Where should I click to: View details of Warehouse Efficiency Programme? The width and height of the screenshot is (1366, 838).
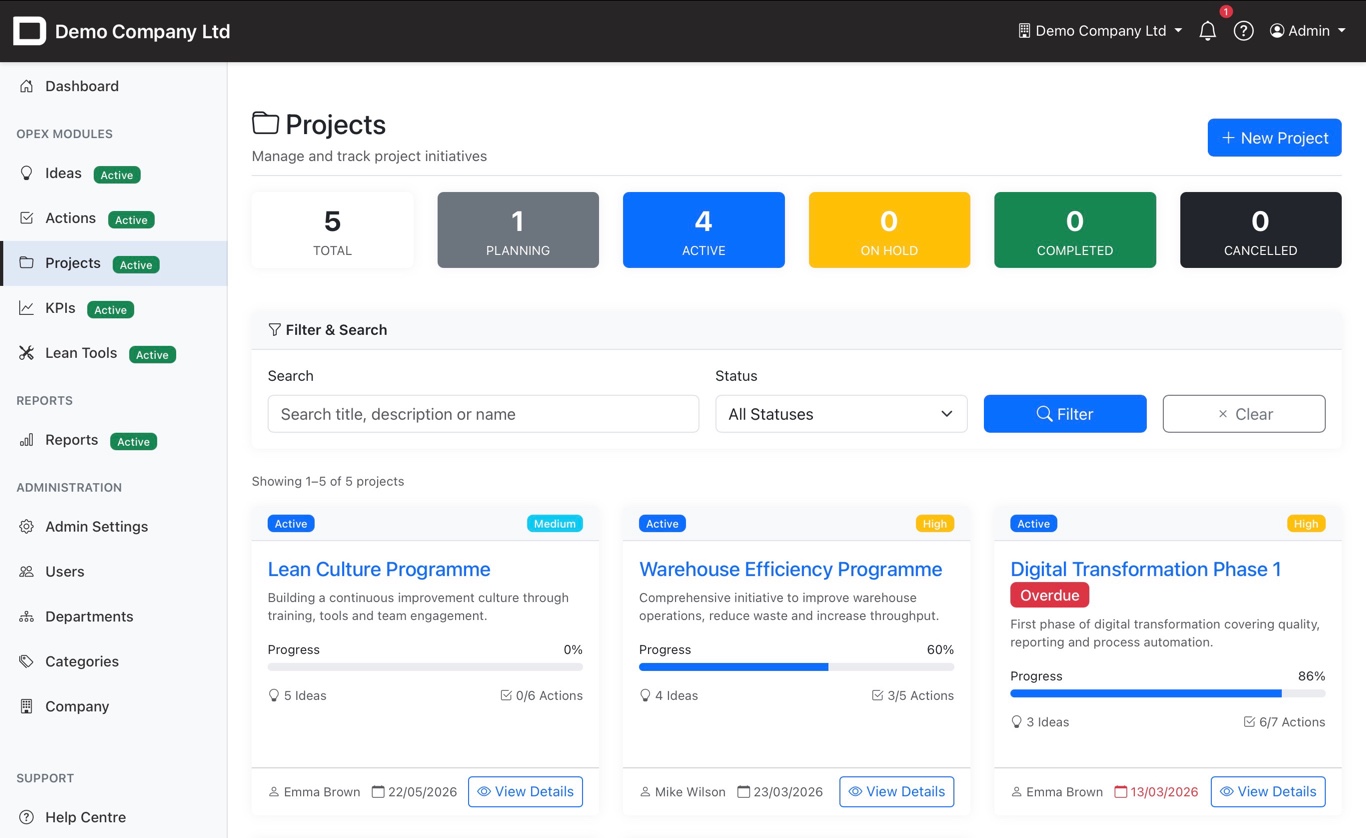[896, 791]
